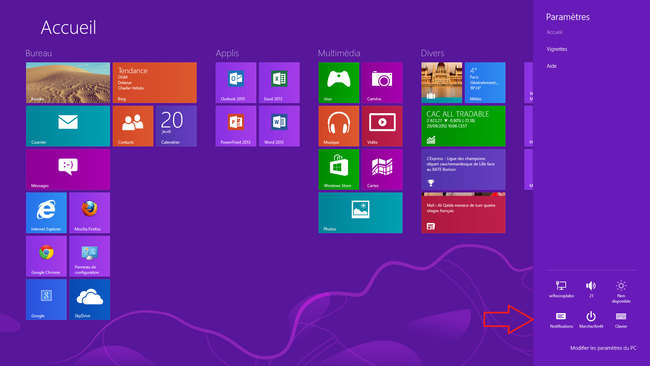The width and height of the screenshot is (650, 366).
Task: Open the Cartes maps tile
Action: [382, 169]
